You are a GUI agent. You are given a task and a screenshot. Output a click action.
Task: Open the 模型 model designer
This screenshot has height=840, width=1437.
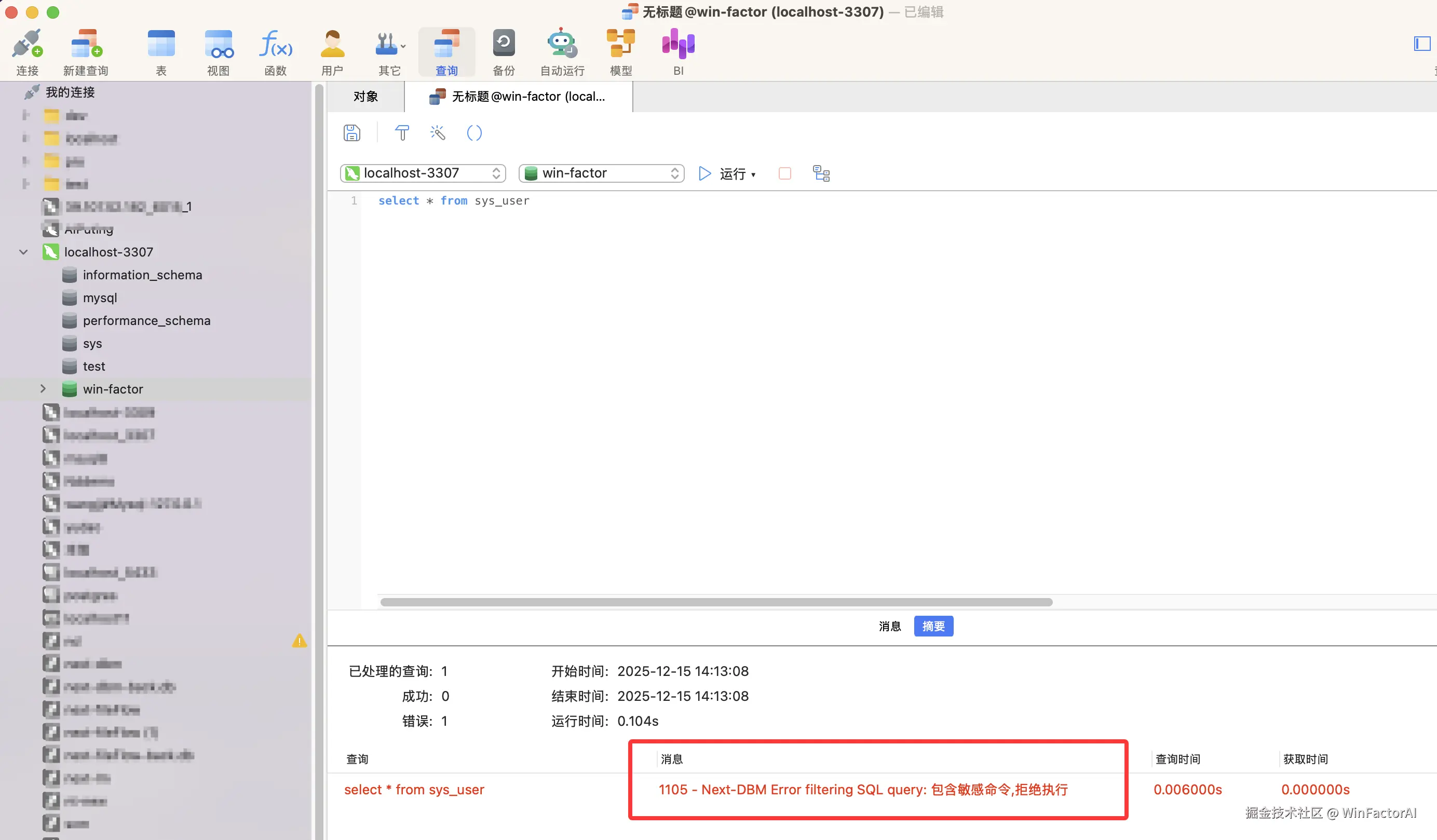[620, 51]
